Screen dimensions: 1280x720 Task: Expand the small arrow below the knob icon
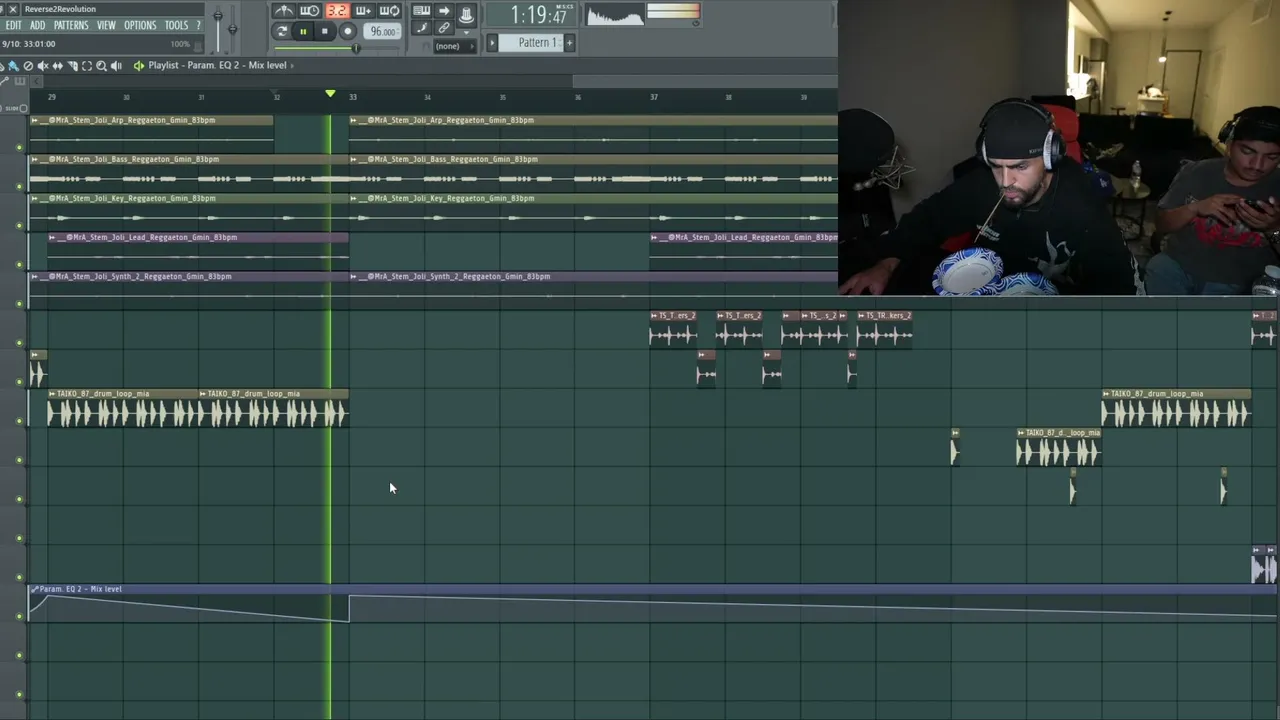[x=466, y=32]
